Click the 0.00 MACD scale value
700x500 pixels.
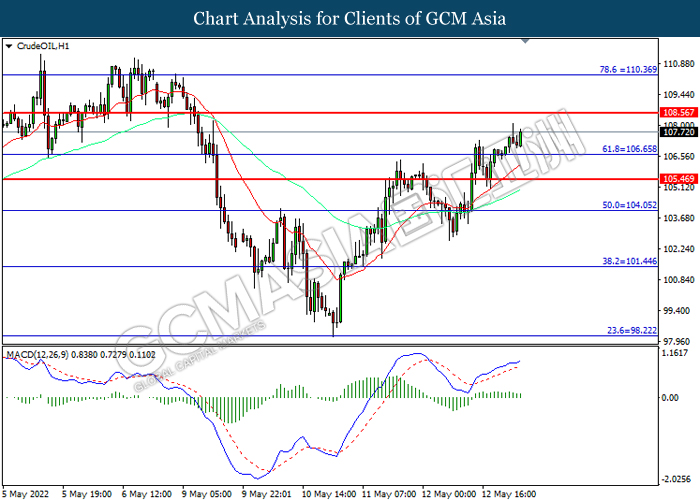pos(670,397)
